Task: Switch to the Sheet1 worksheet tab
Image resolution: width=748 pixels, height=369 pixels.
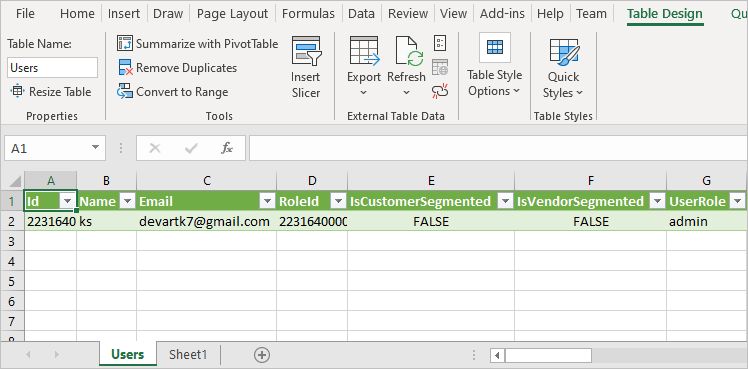Action: pos(188,355)
